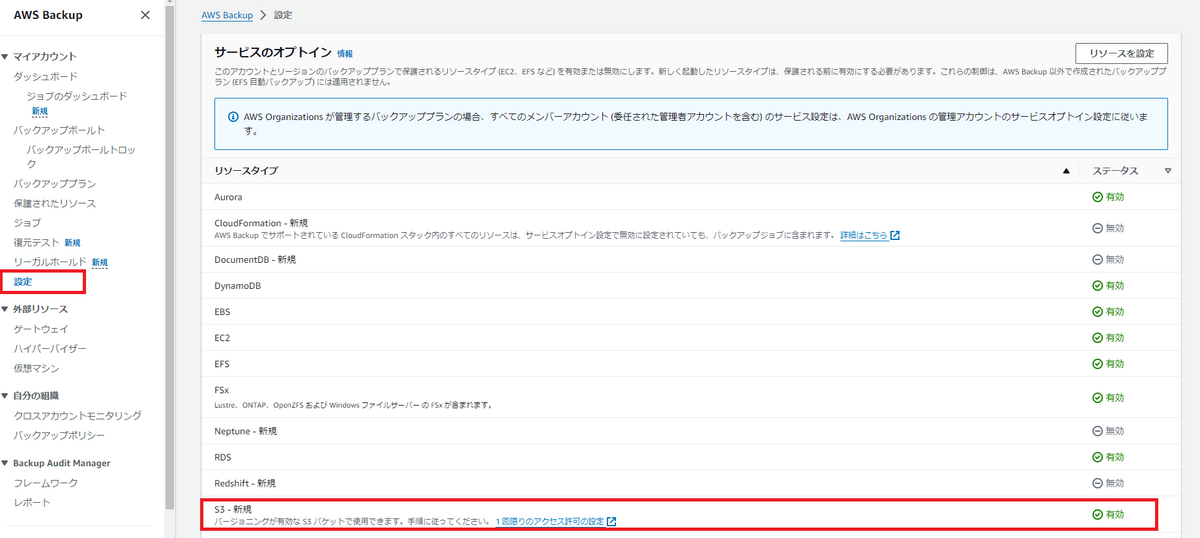The height and width of the screenshot is (538, 1200).
Task: Click the sidebar vertical scrollbar
Action: (x=170, y=260)
